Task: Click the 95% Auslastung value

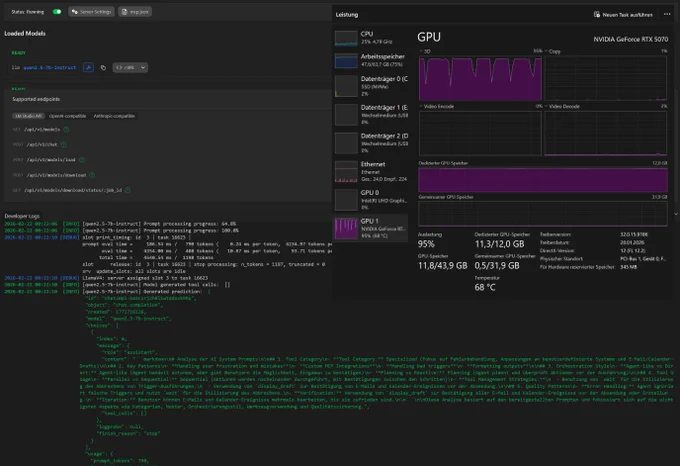Action: (x=426, y=244)
